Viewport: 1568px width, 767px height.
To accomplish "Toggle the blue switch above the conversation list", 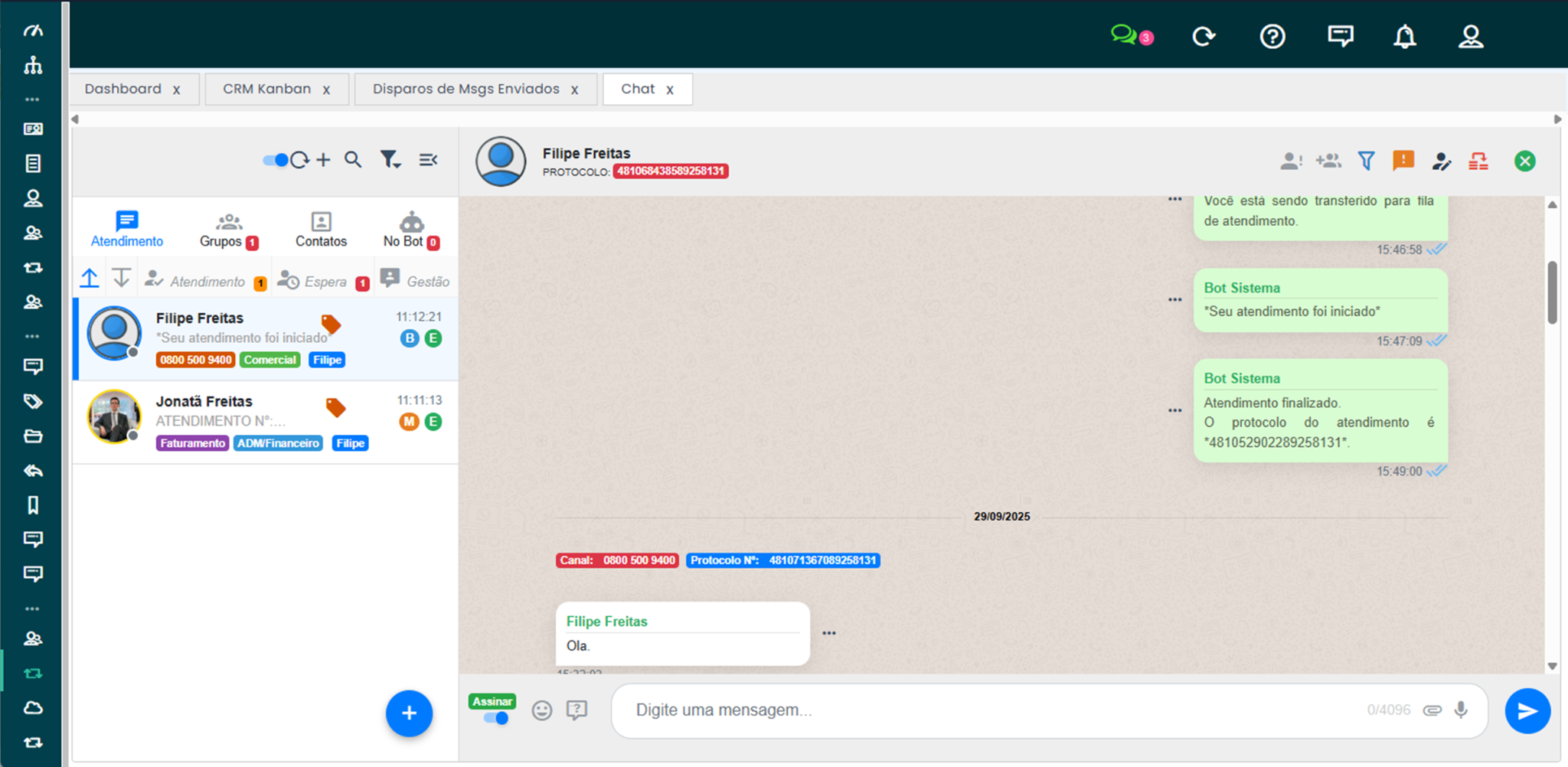I will [276, 160].
